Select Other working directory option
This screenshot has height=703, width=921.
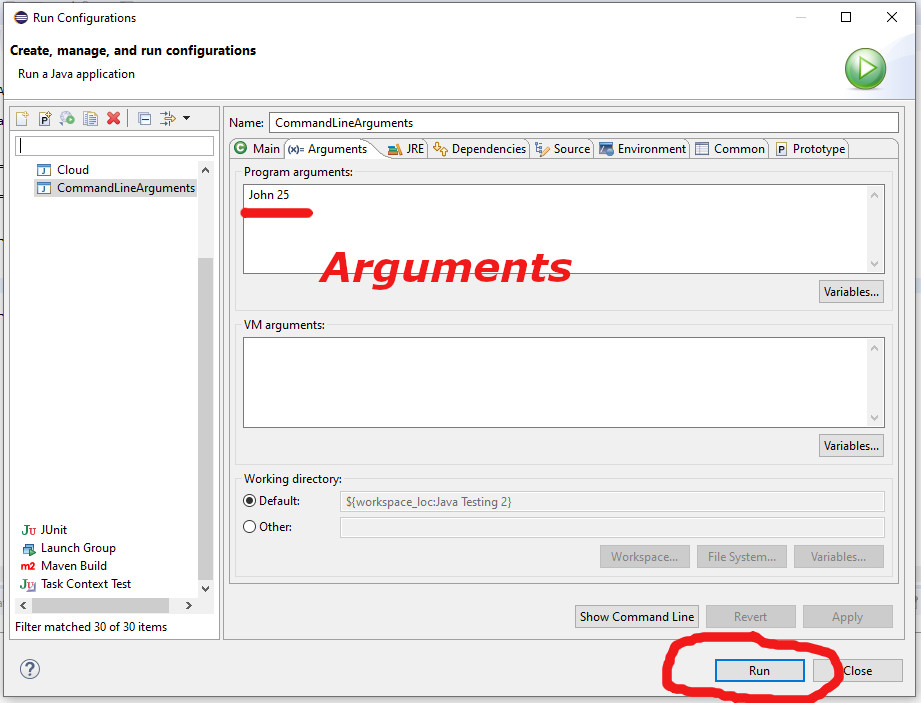249,527
